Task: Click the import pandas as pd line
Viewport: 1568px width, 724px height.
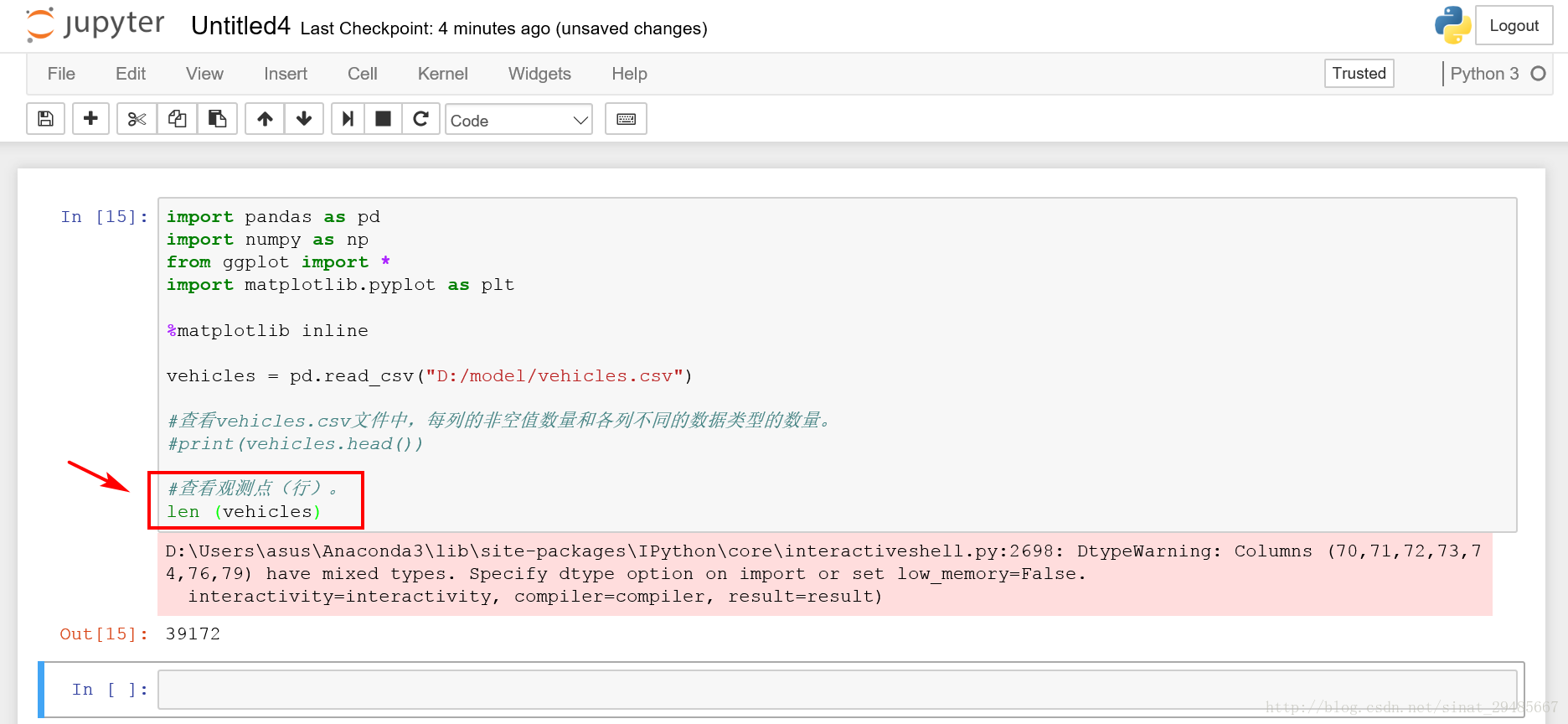Action: 273,217
